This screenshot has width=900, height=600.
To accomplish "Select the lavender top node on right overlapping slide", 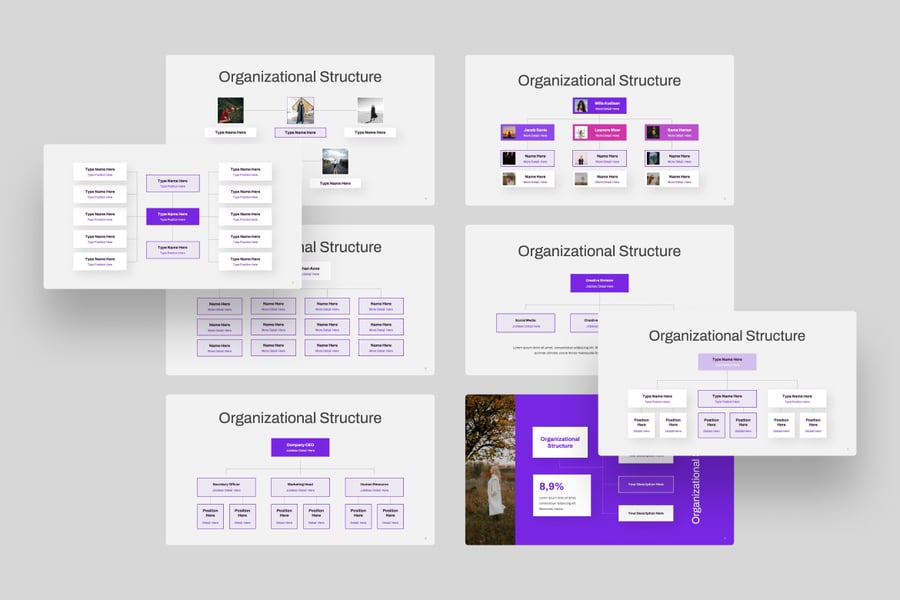I will coord(727,362).
